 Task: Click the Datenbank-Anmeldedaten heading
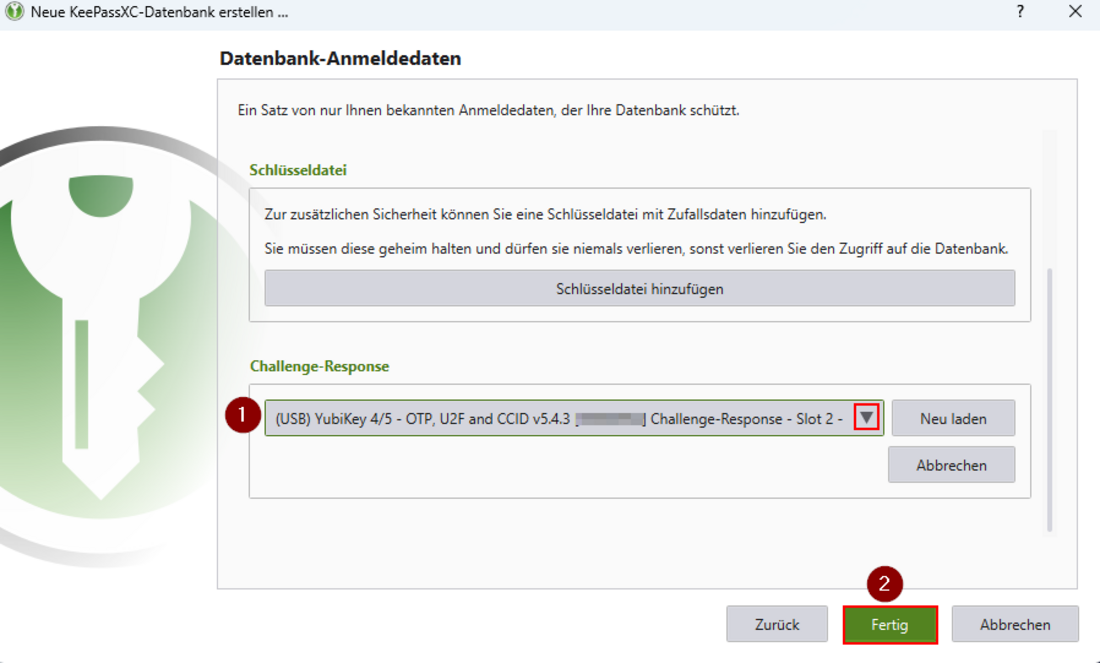click(340, 58)
